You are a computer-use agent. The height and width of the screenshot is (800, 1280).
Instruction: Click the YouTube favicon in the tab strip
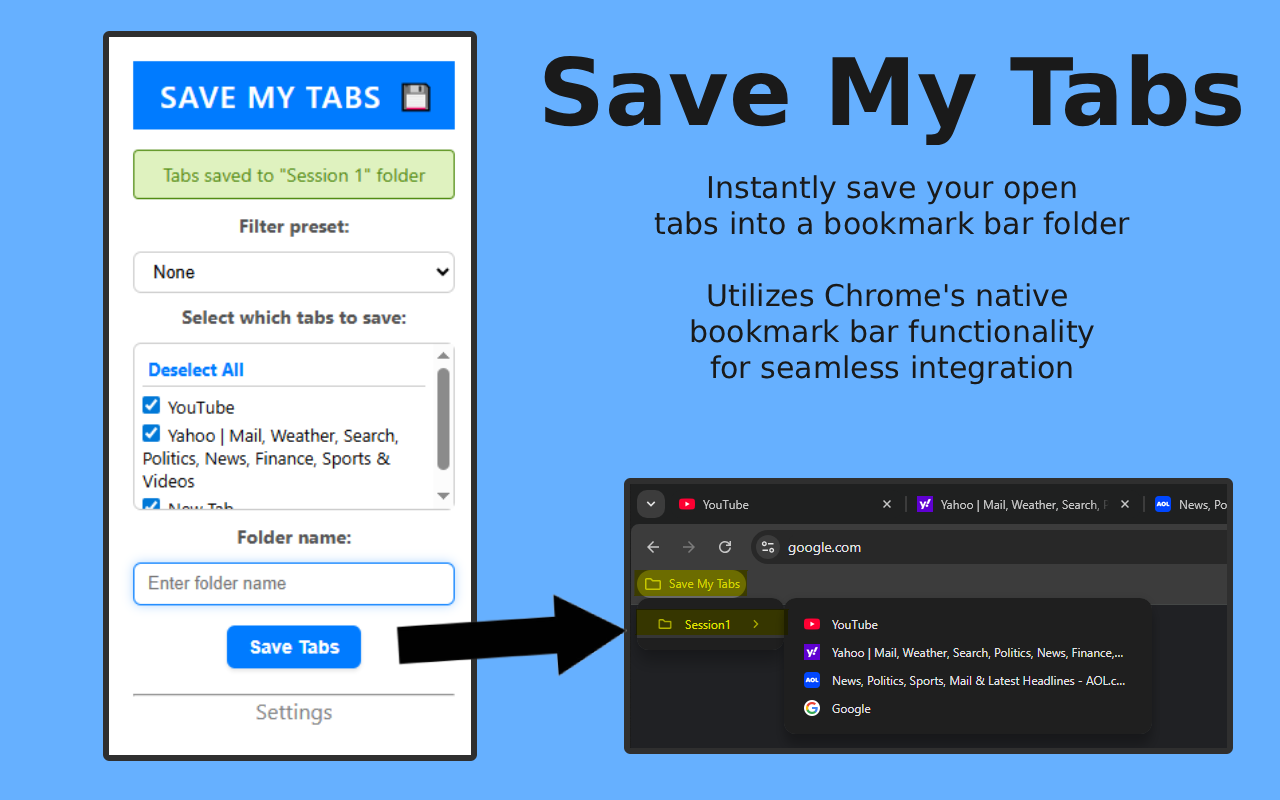coord(687,504)
